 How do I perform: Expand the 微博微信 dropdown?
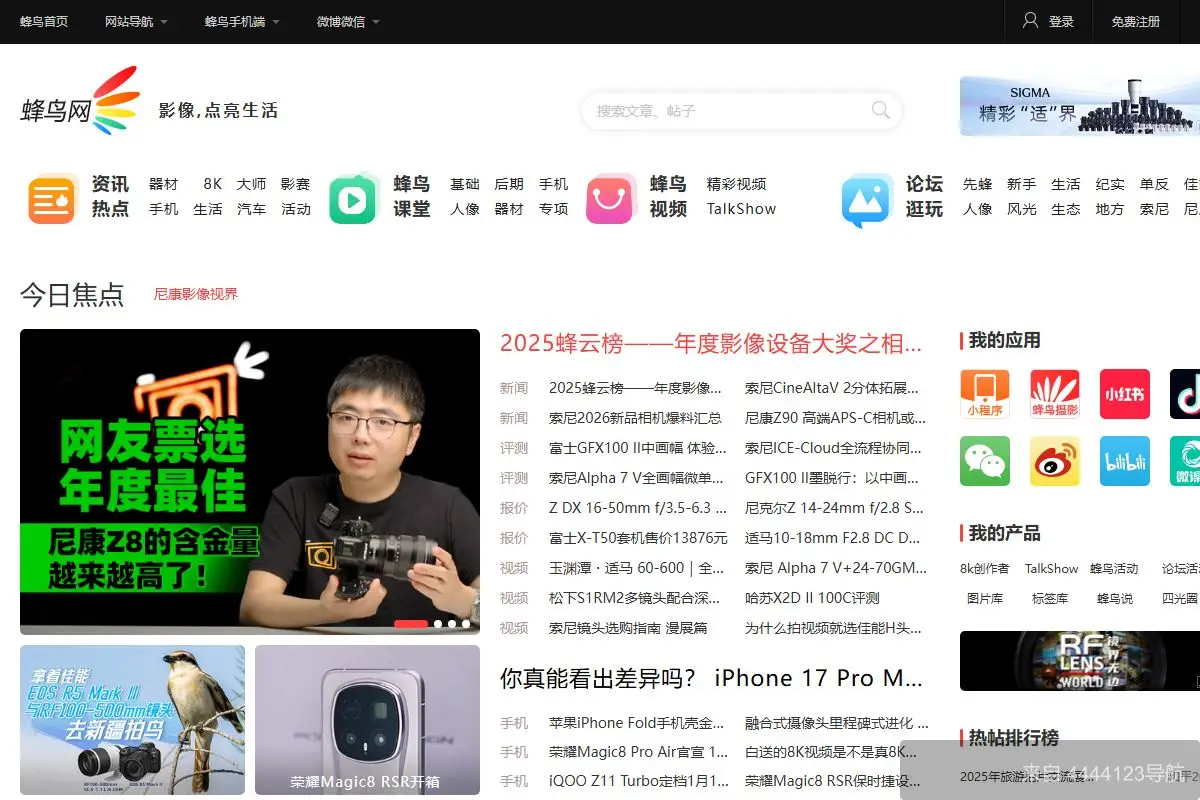coord(340,21)
